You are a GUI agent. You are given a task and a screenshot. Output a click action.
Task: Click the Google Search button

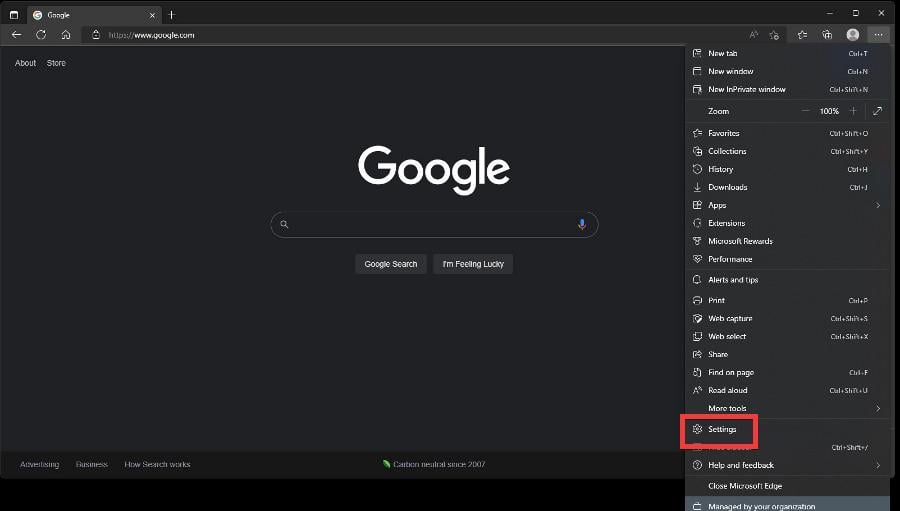coord(391,264)
